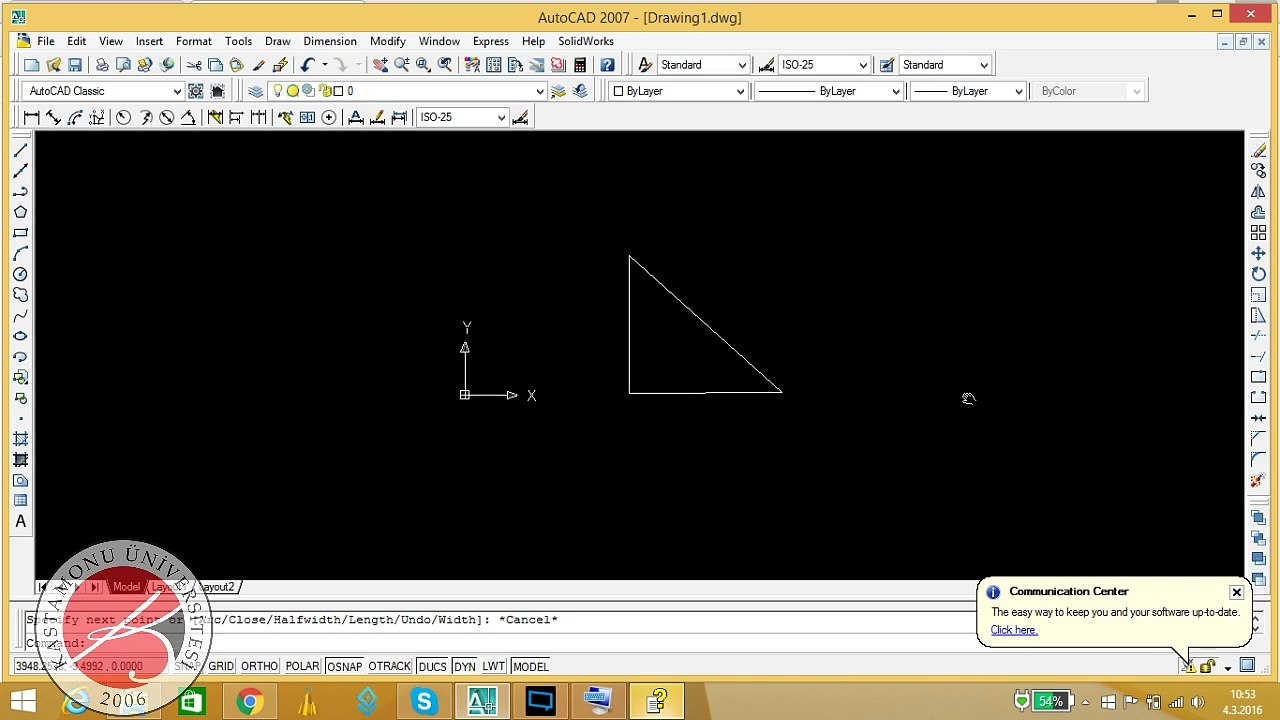Screen dimensions: 1280x720
Task: Expand the layer list dropdown arrow
Action: [540, 91]
